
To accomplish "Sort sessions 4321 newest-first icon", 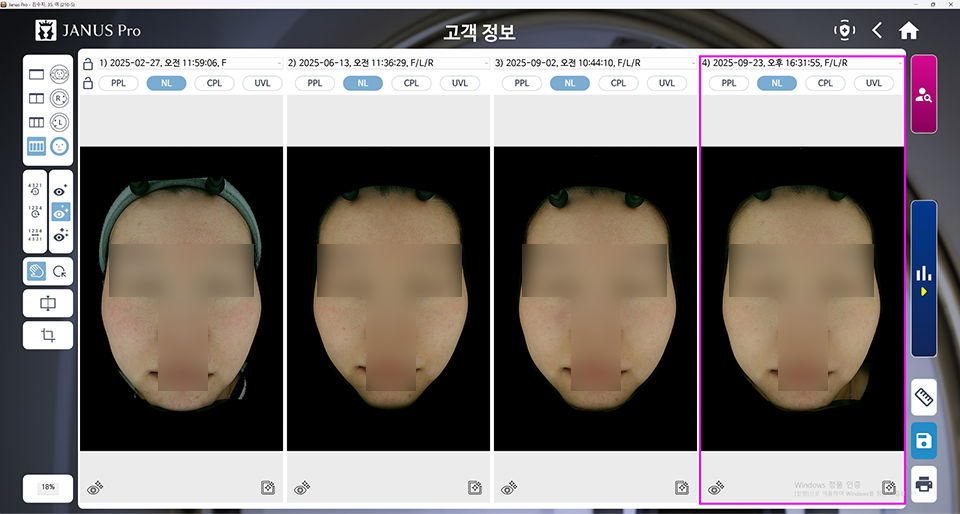I will pyautogui.click(x=36, y=188).
